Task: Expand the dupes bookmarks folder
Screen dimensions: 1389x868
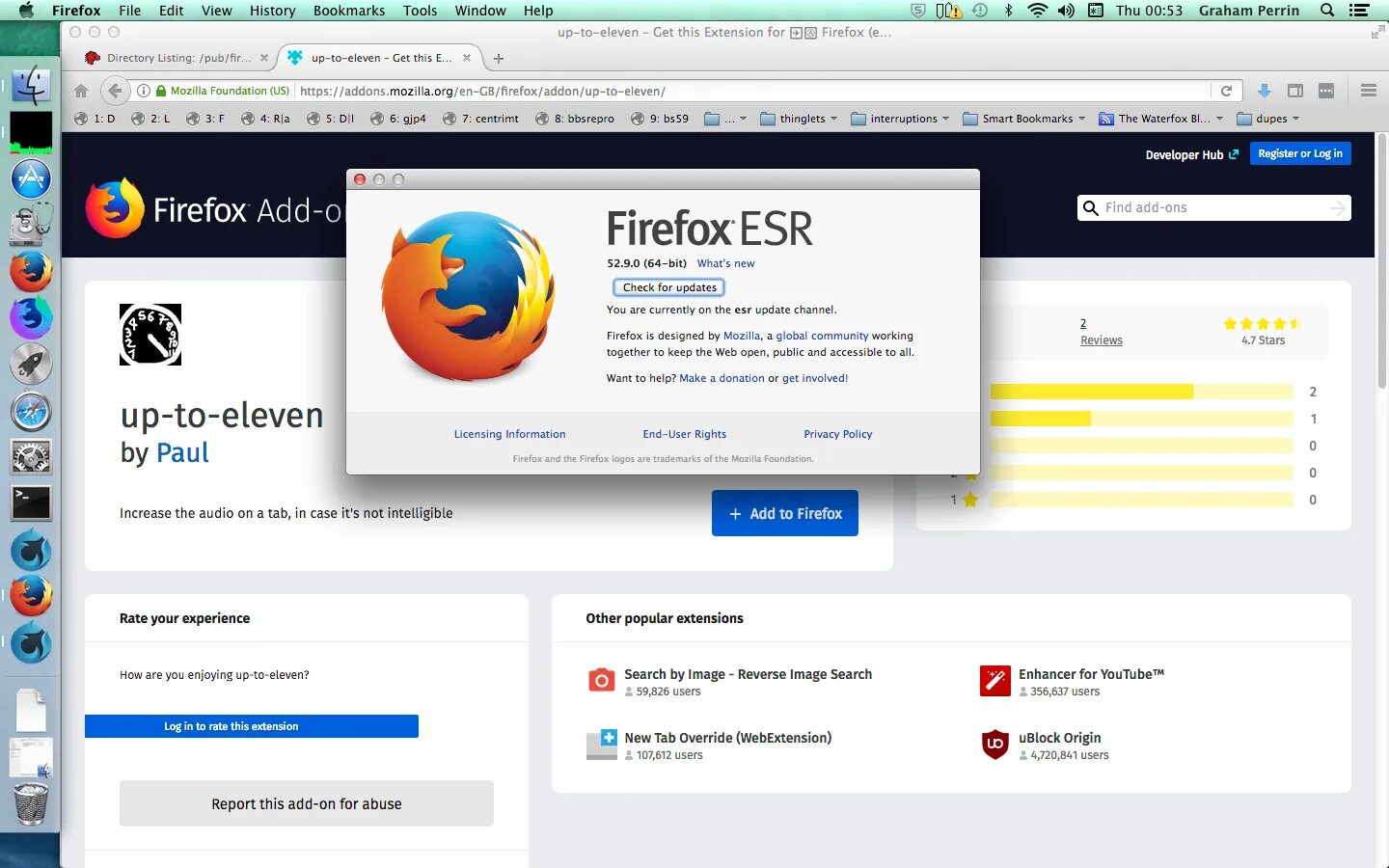Action: tap(1267, 119)
